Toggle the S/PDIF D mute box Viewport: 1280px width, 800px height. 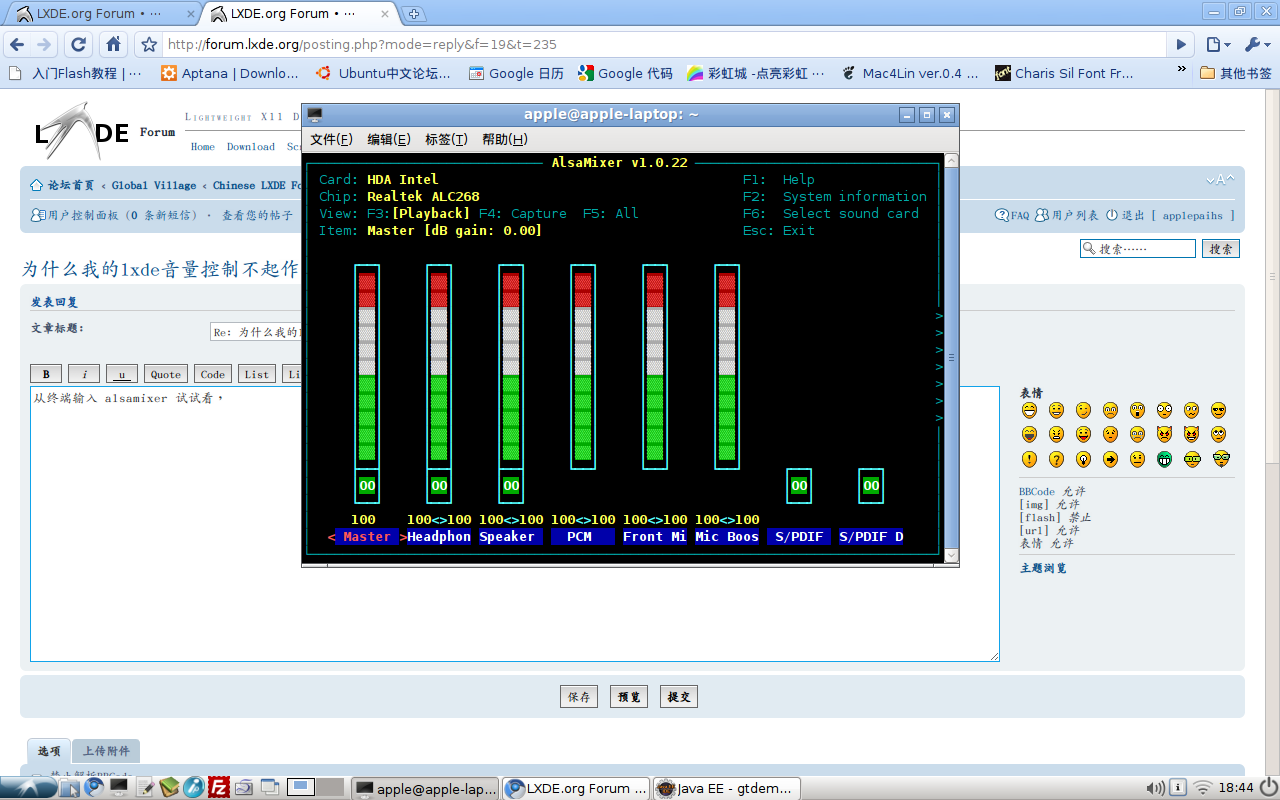coord(871,486)
